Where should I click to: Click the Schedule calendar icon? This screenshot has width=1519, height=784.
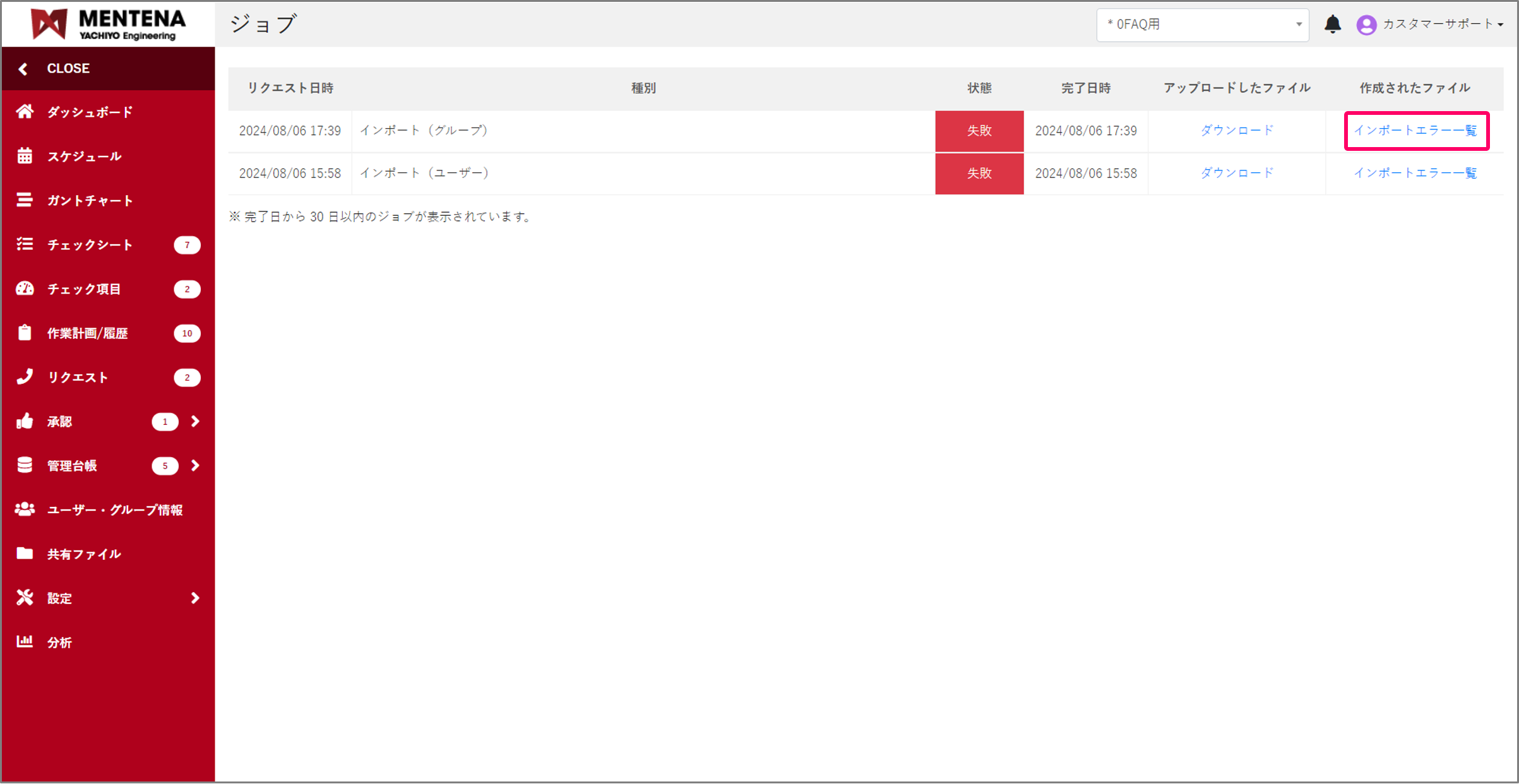point(25,156)
